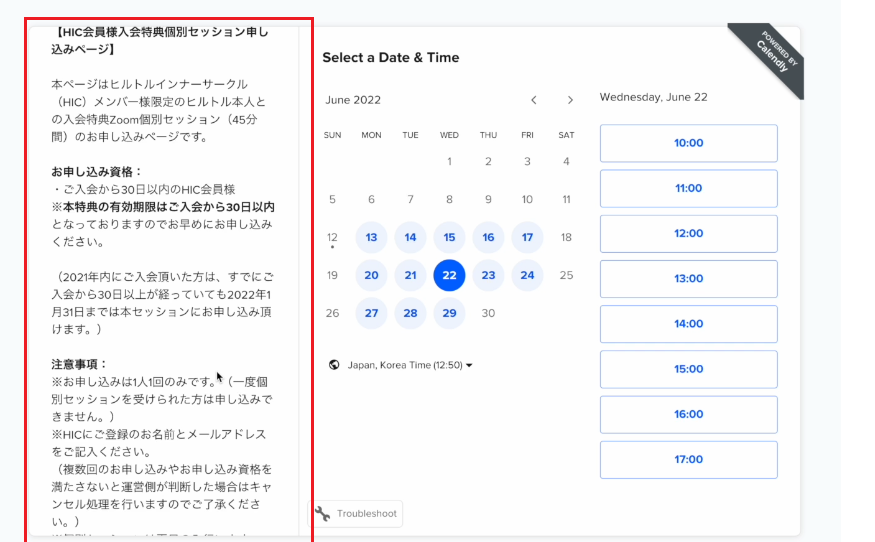Click unavailable date June 1
The height and width of the screenshot is (542, 875).
(449, 161)
